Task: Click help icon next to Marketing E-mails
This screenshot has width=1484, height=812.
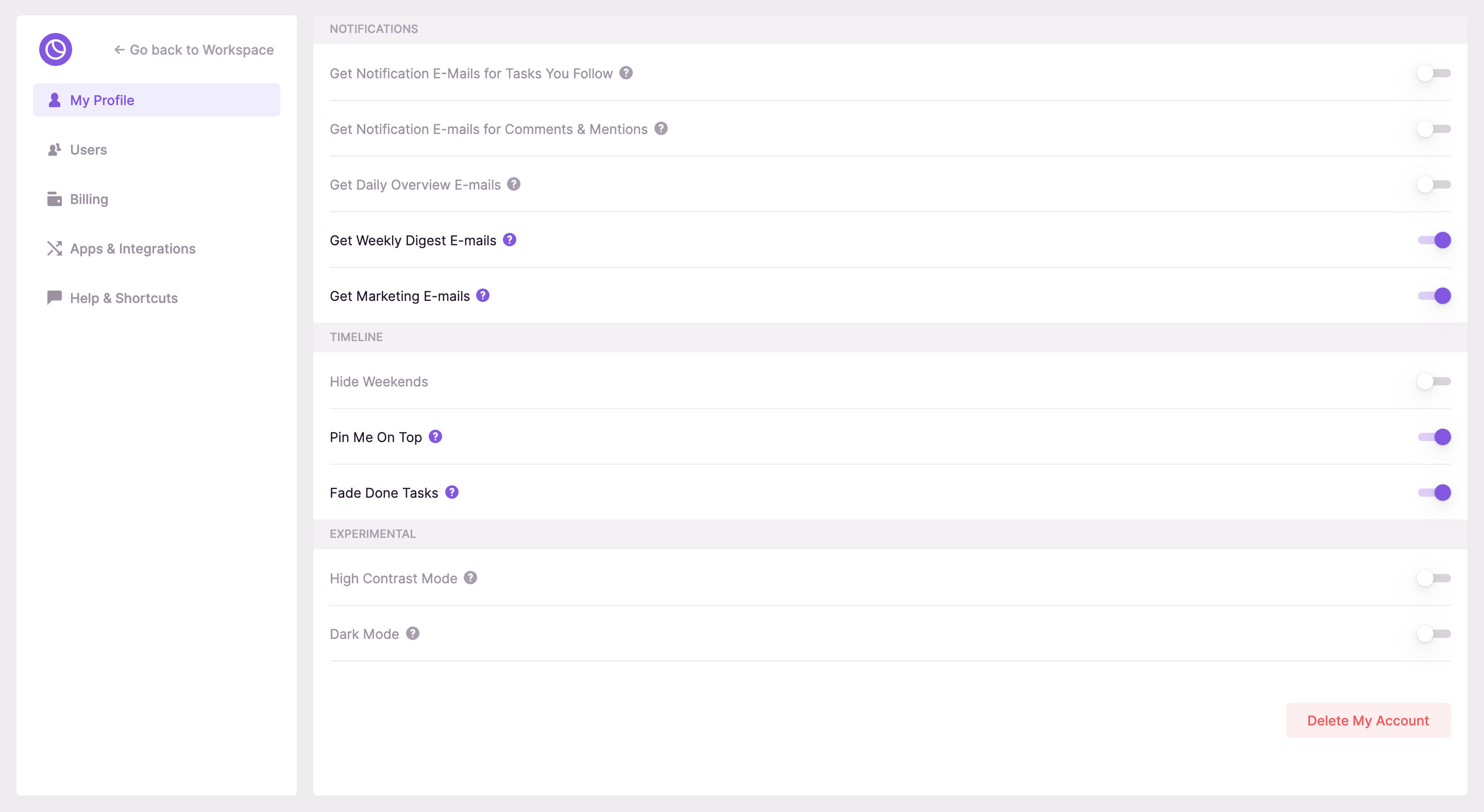Action: coord(483,295)
